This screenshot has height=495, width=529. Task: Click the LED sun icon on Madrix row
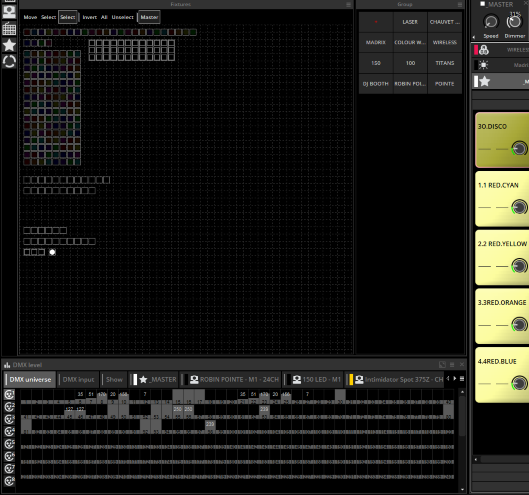click(483, 65)
